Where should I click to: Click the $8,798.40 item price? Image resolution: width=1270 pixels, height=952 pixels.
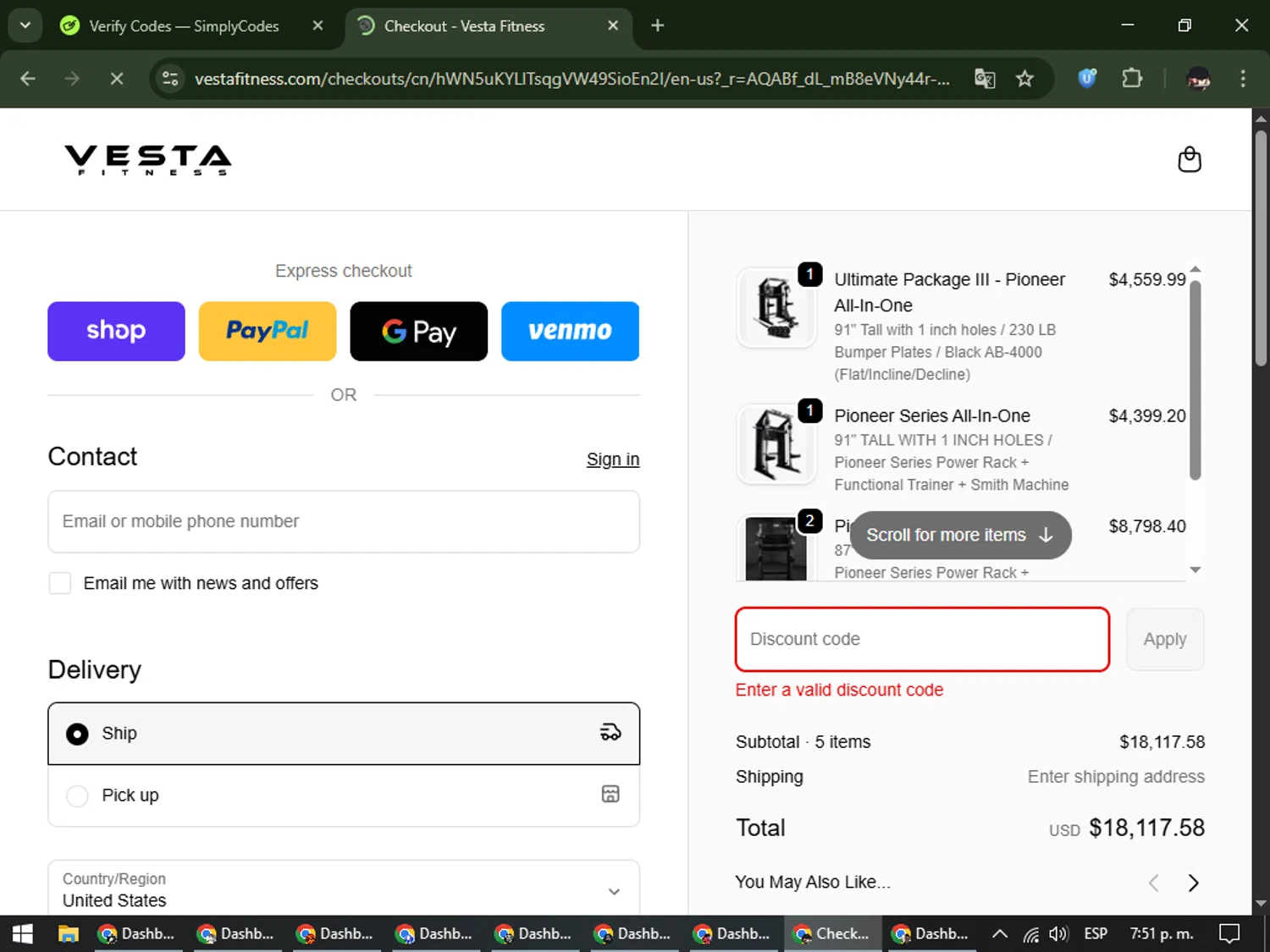1147,526
